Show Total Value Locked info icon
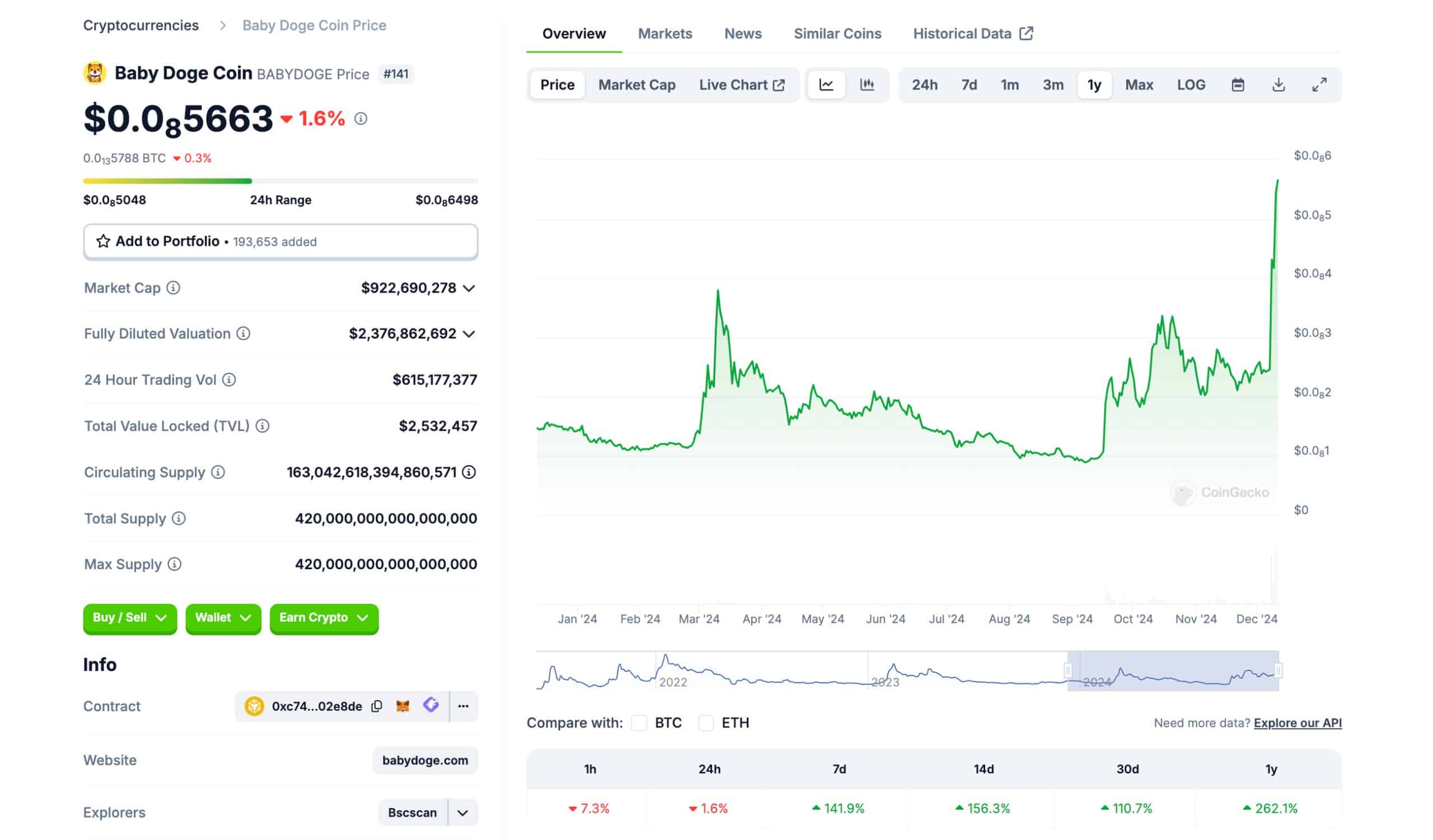This screenshot has height=840, width=1433. [262, 426]
